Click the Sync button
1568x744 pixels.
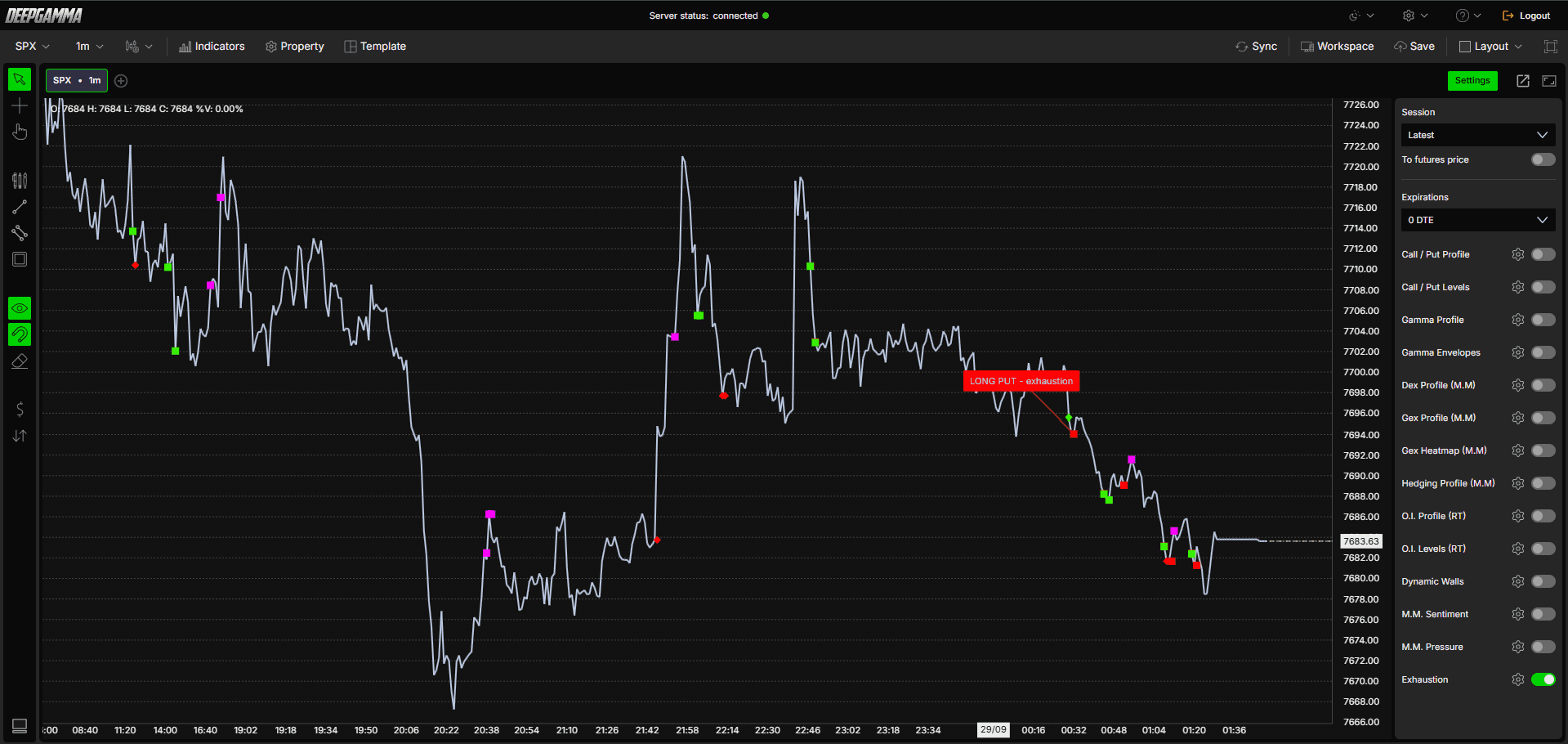click(x=1257, y=47)
